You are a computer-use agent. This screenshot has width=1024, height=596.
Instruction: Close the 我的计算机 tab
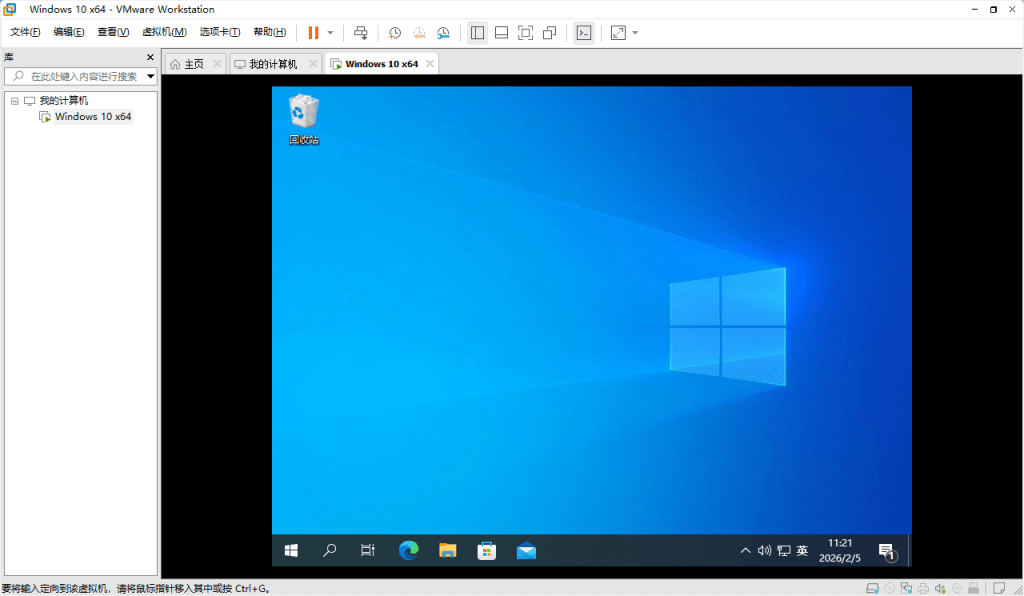point(313,63)
